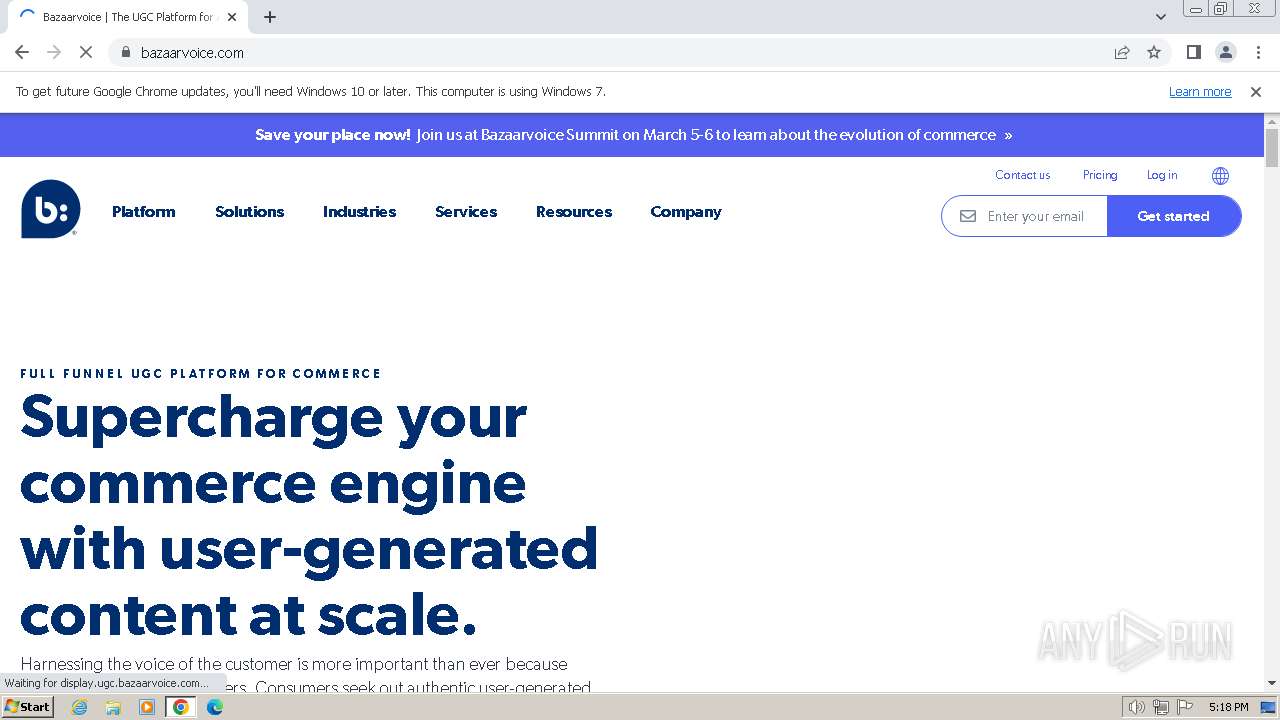Click the grayed forward arrow
Image resolution: width=1280 pixels, height=720 pixels.
[54, 53]
